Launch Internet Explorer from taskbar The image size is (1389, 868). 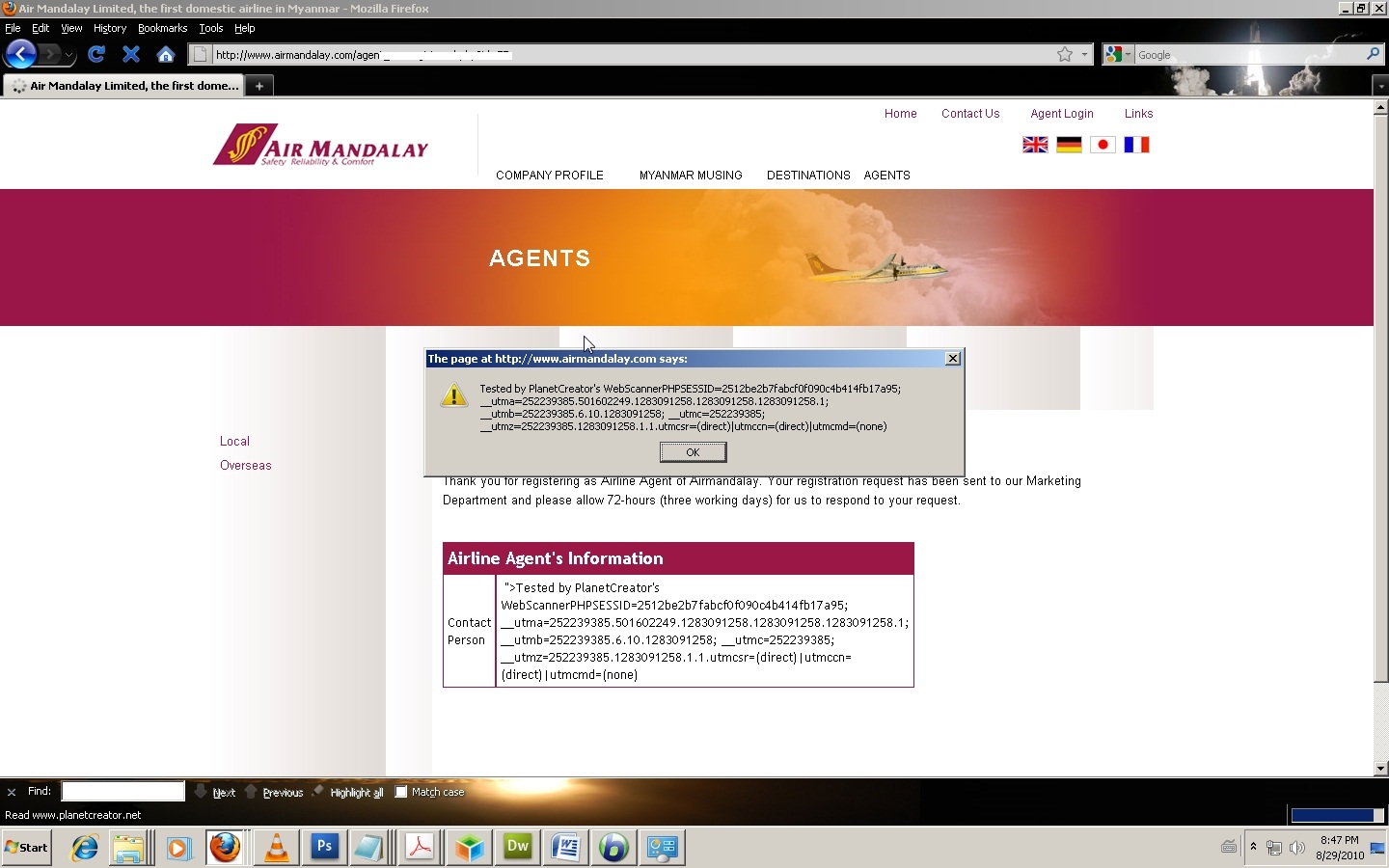[85, 848]
